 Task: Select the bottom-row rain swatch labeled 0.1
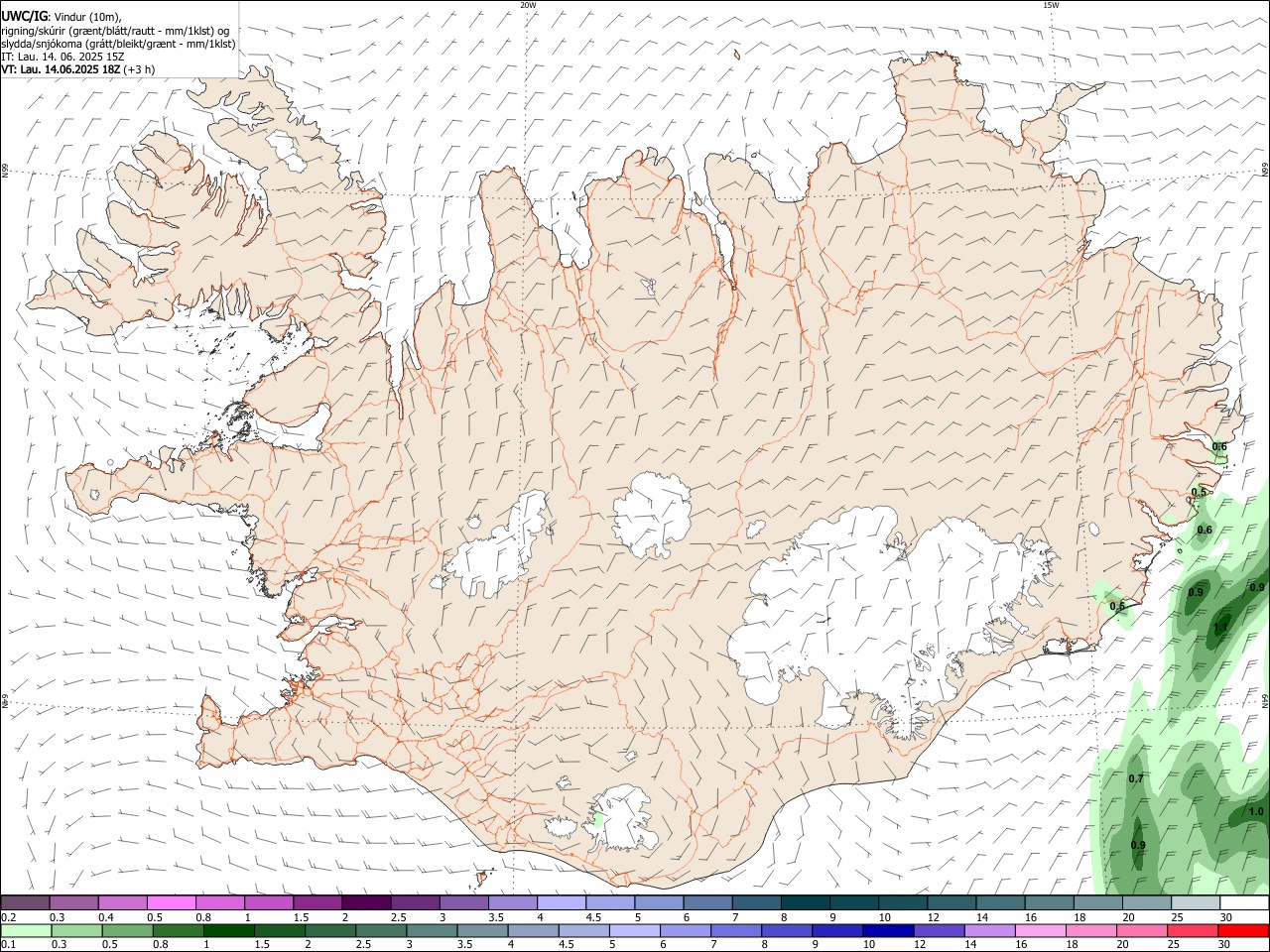coord(26,931)
